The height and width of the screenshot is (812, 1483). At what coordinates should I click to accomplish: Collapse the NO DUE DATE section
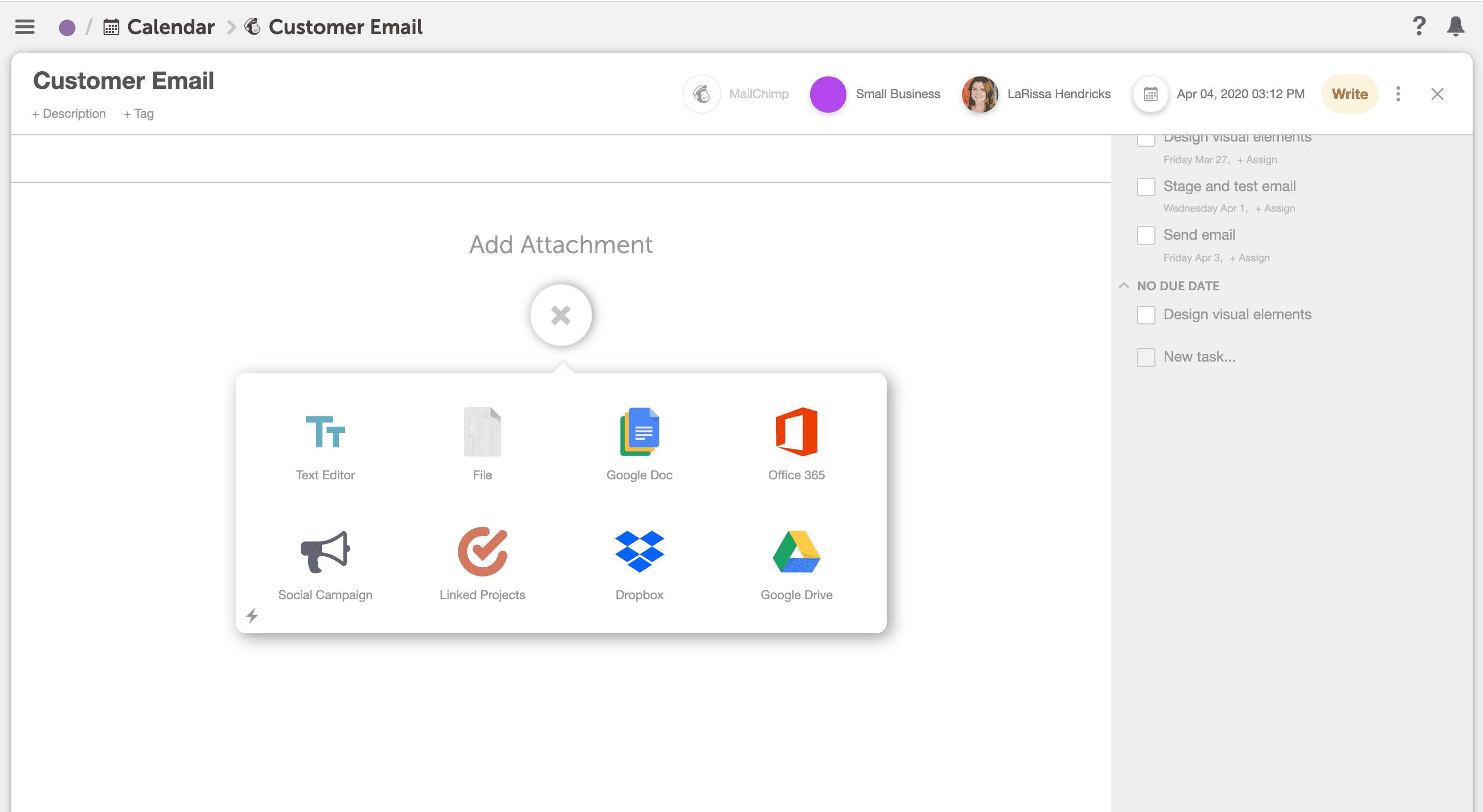1123,286
